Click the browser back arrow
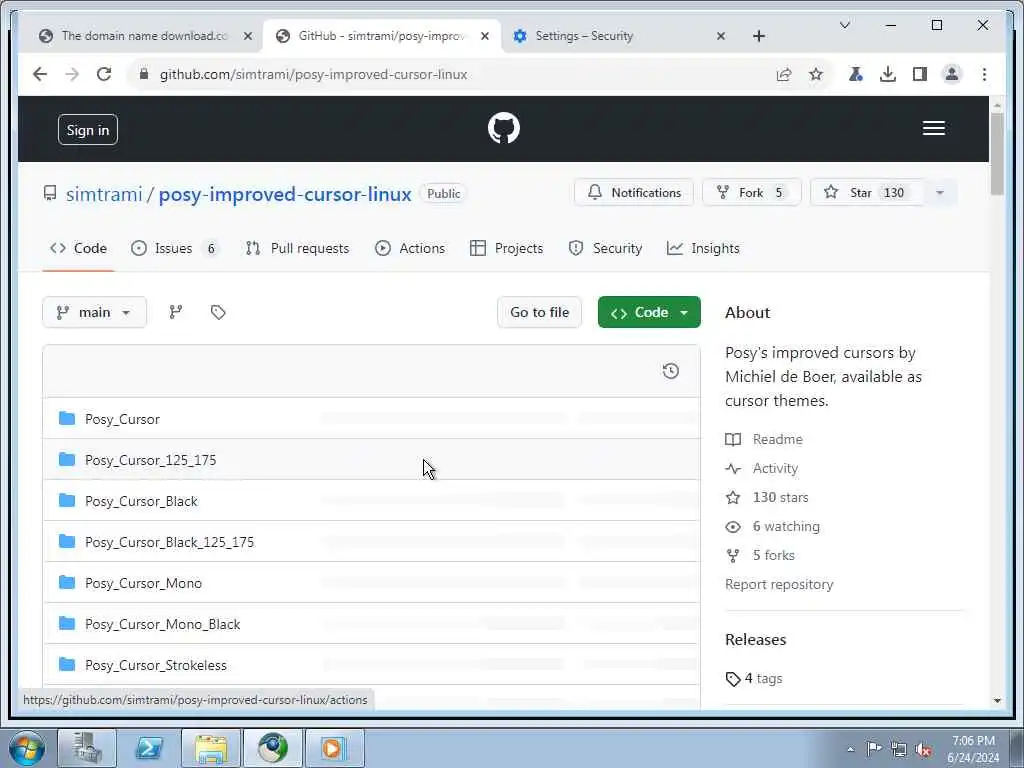This screenshot has height=768, width=1024. pyautogui.click(x=40, y=74)
